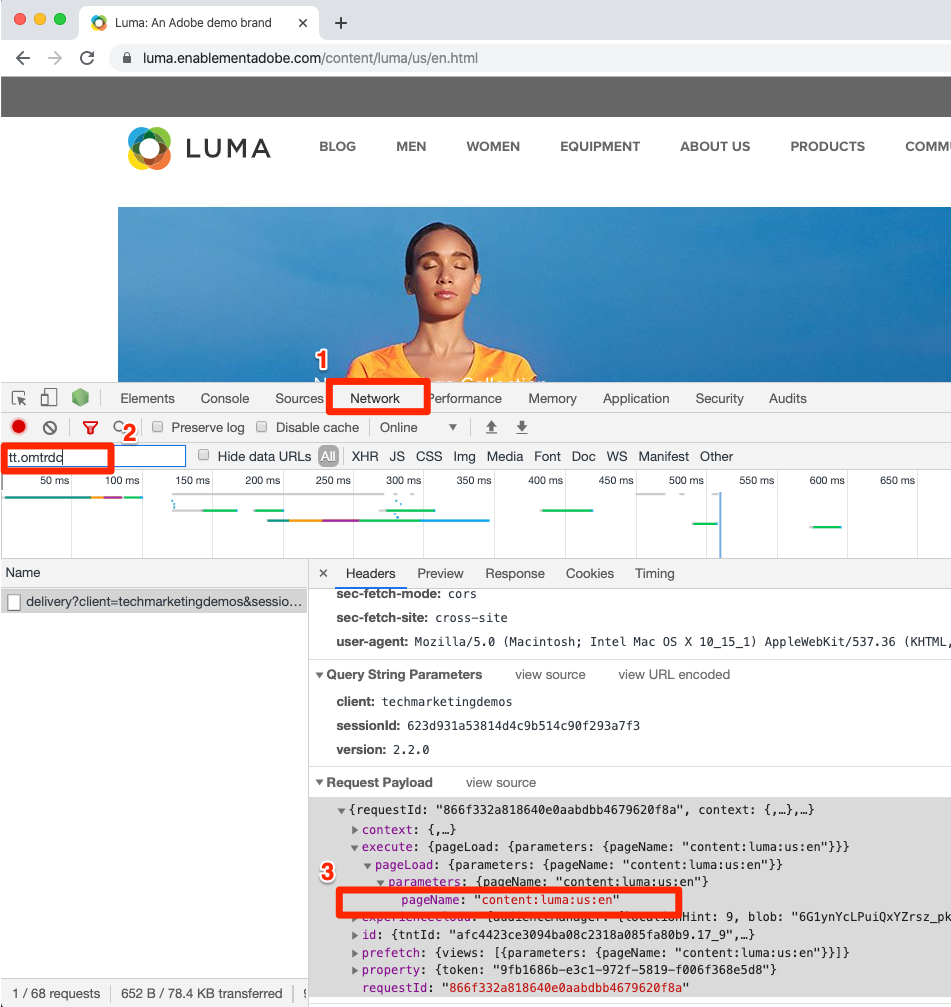Open the green hexagon extension panel
This screenshot has height=1007, width=951.
(x=80, y=398)
